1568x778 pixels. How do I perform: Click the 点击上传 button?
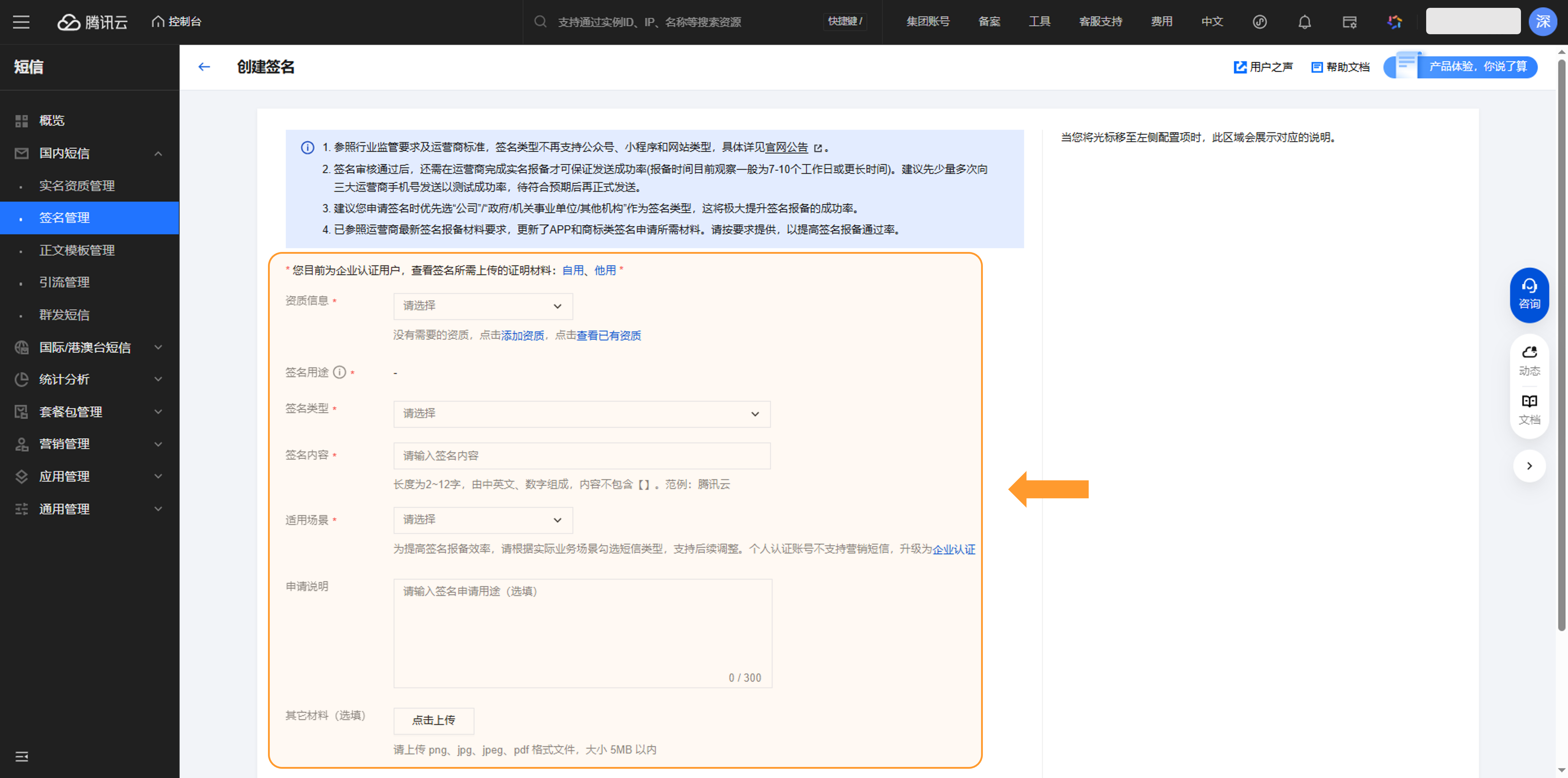point(433,720)
